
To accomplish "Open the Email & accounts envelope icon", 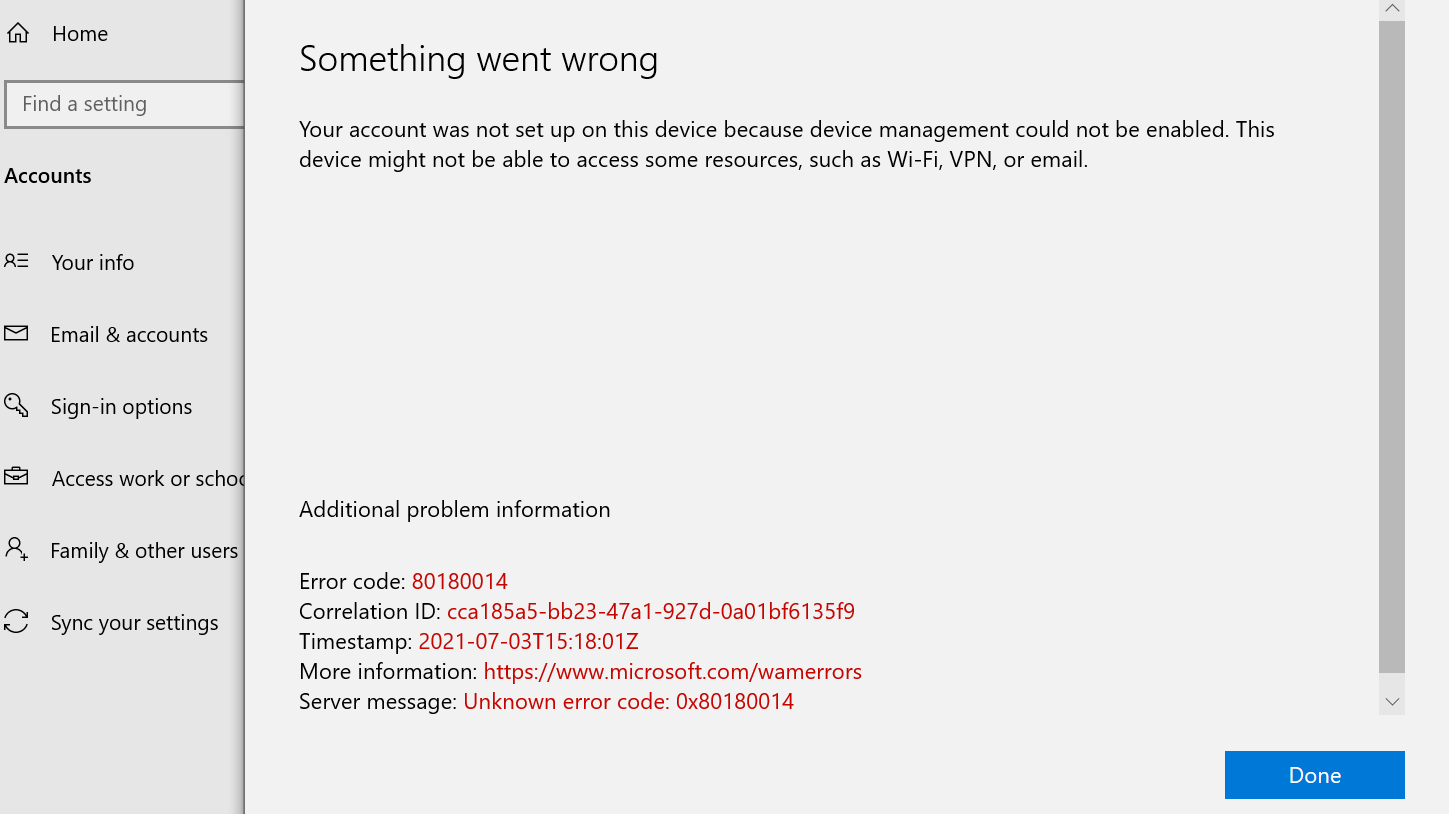I will click(x=16, y=334).
